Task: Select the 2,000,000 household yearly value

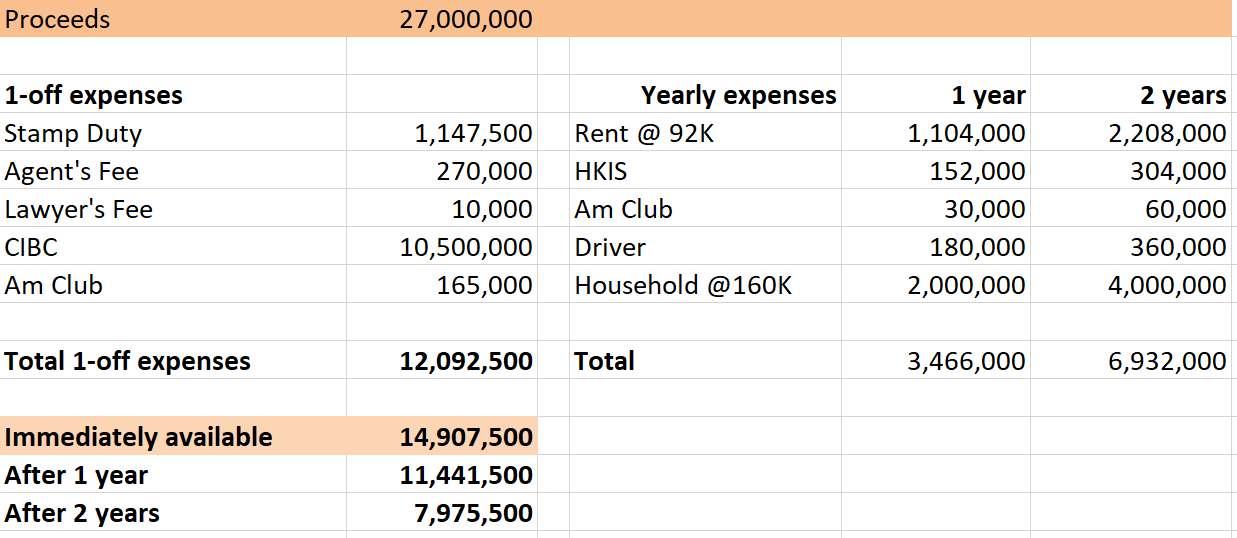Action: coord(936,285)
